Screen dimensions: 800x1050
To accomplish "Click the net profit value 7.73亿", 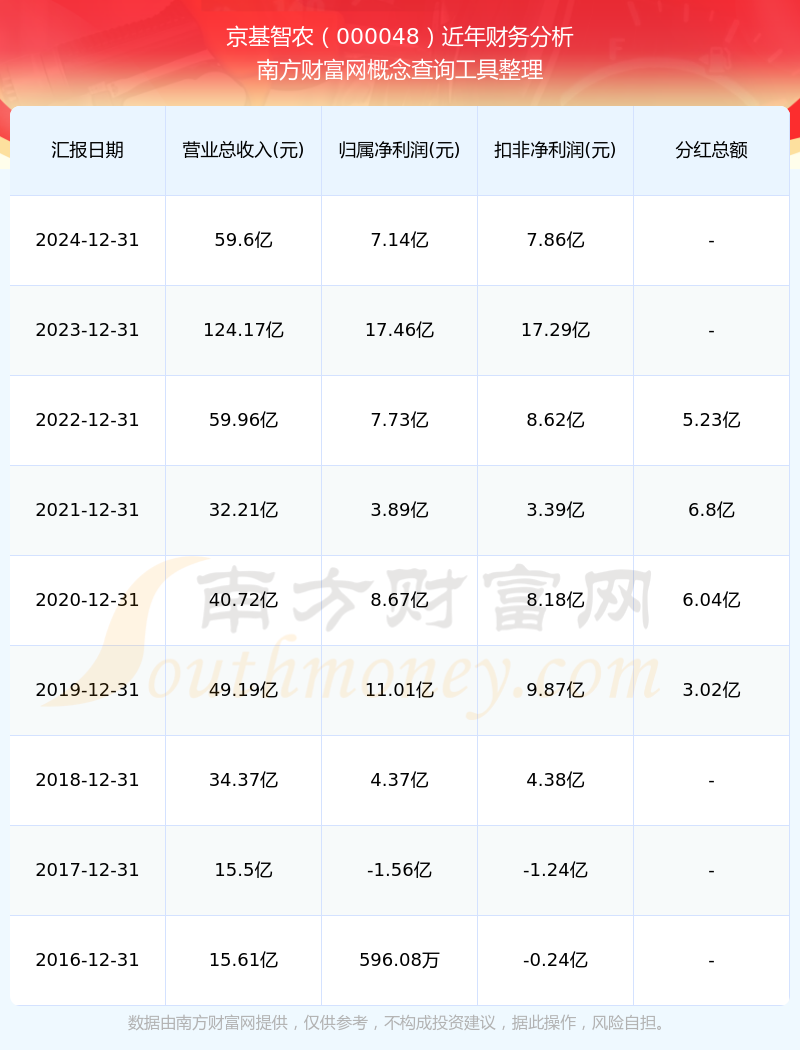I will pos(400,420).
